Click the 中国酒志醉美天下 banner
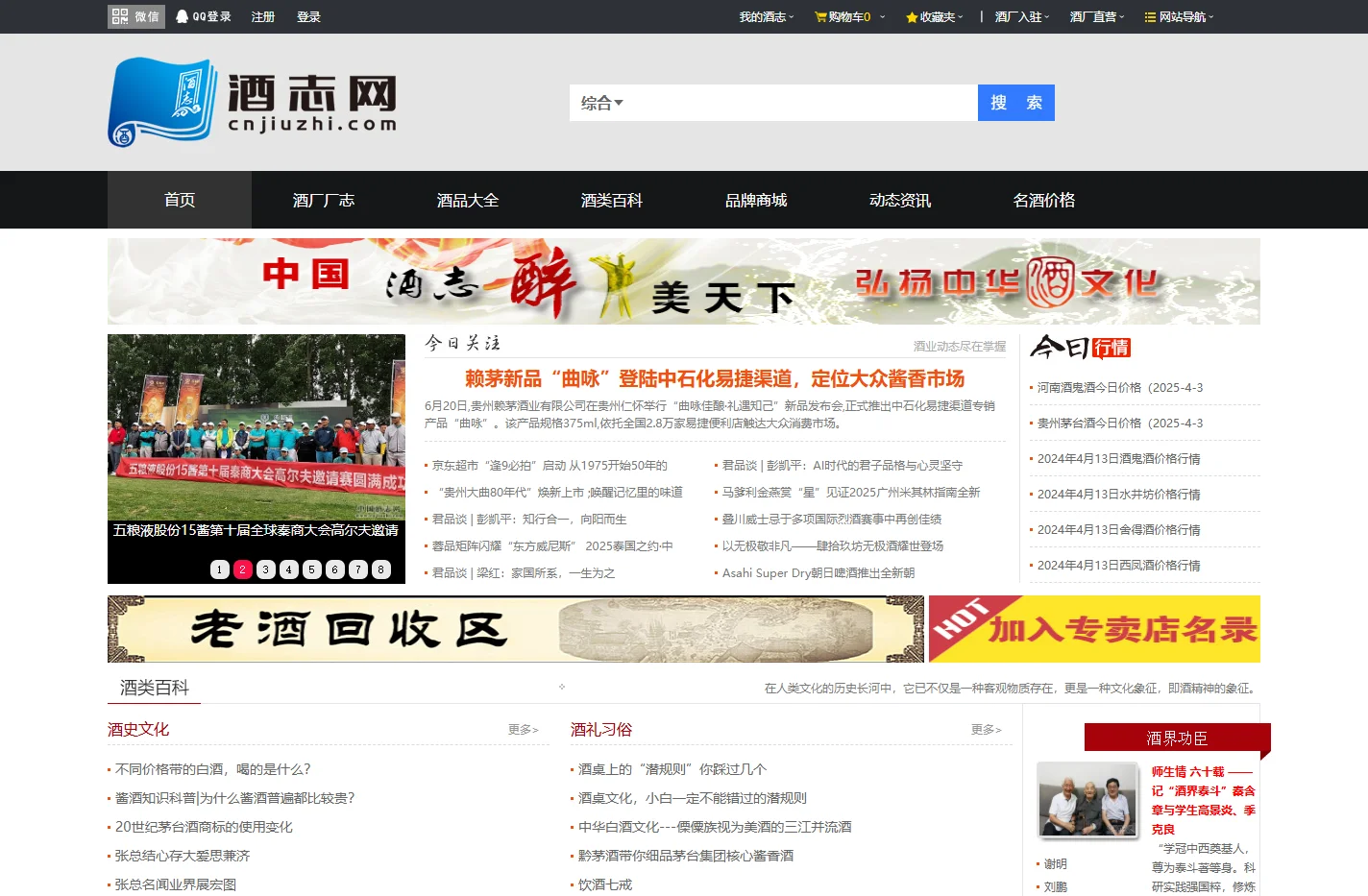Image resolution: width=1368 pixels, height=896 pixels. click(x=684, y=281)
